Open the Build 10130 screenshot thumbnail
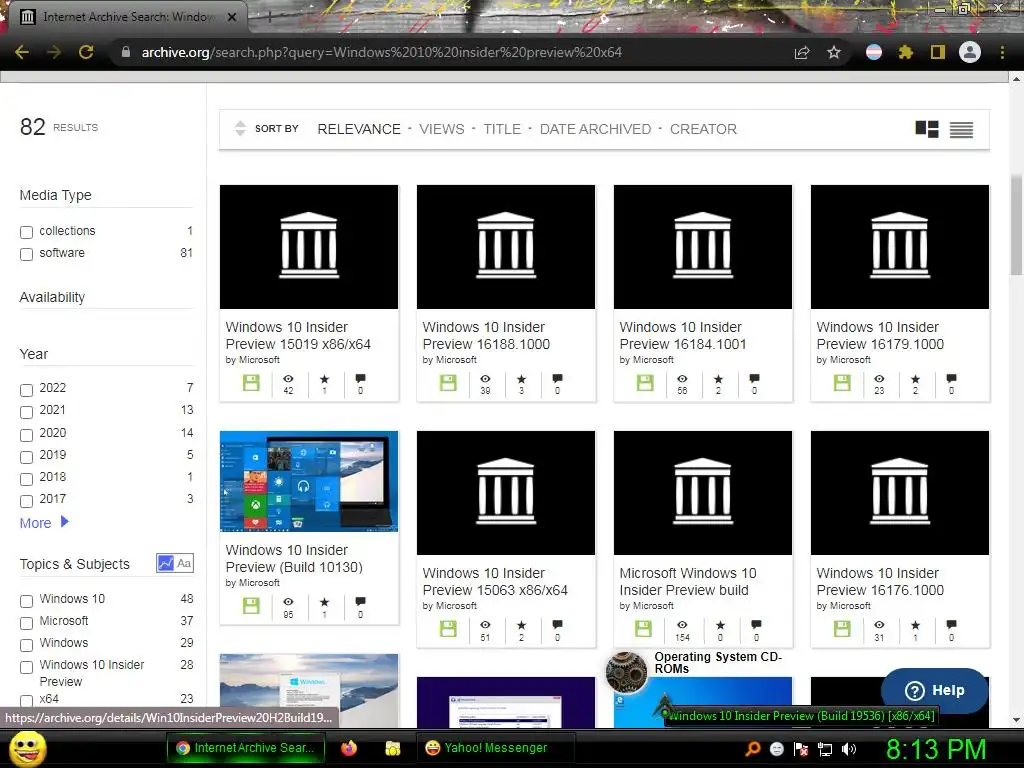 309,481
